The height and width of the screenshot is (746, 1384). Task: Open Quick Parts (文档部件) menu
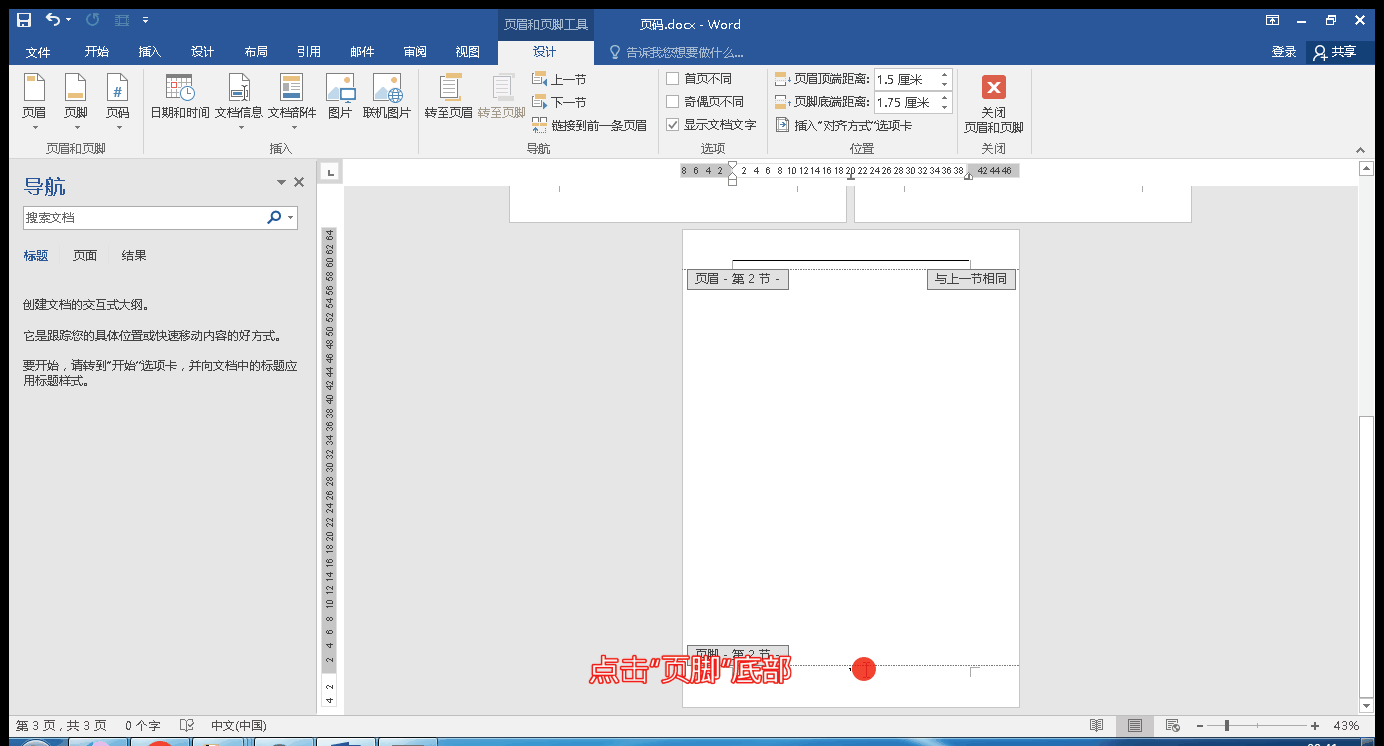tap(292, 103)
